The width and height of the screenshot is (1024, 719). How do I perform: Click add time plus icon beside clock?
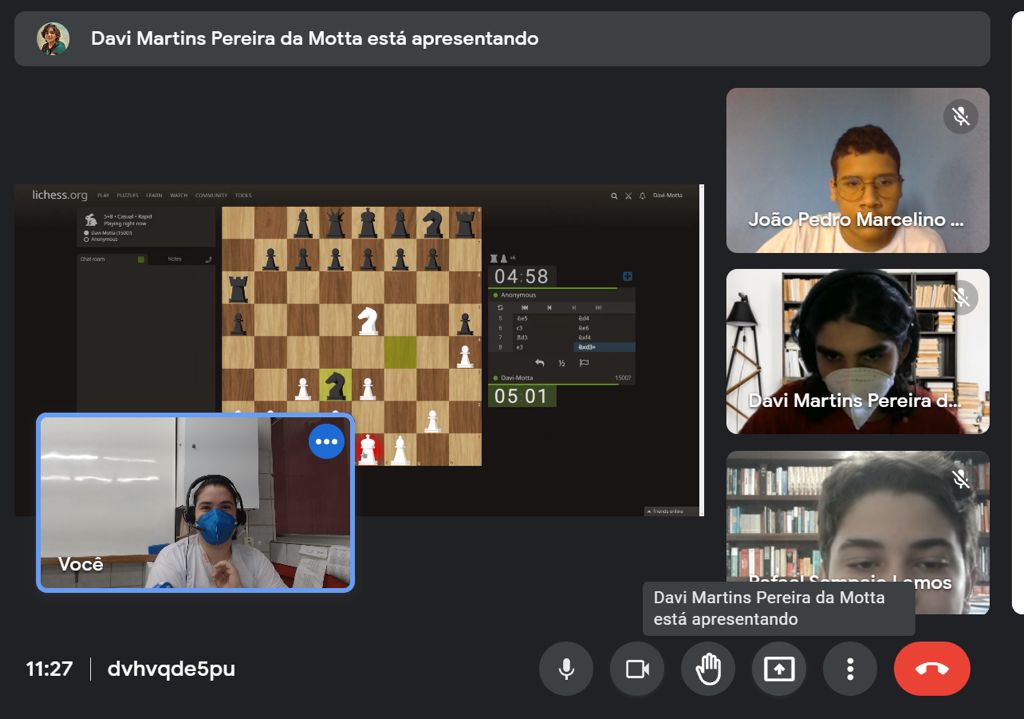tap(628, 276)
